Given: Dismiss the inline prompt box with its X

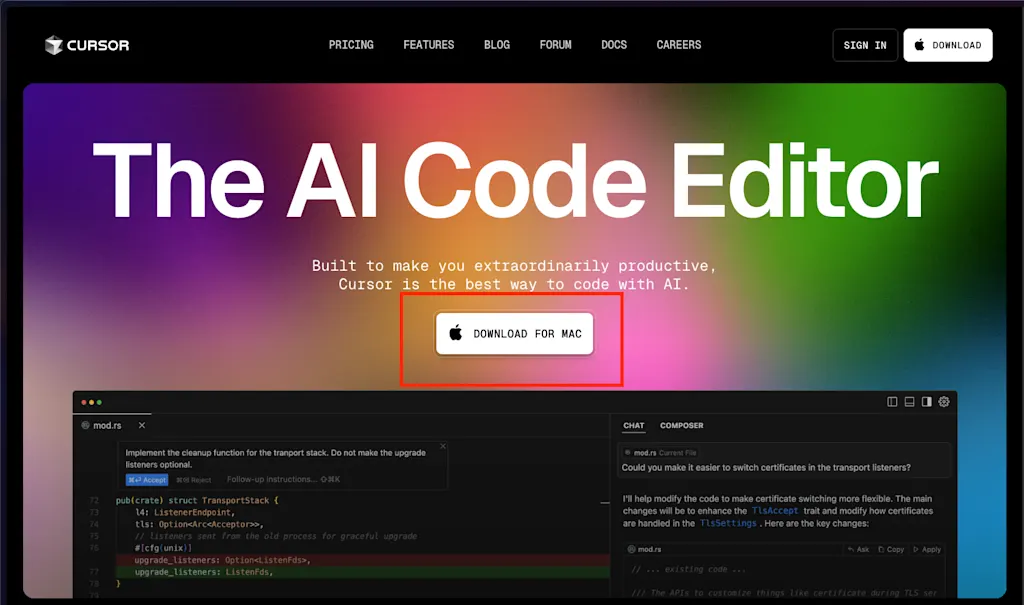Looking at the screenshot, I should point(443,446).
